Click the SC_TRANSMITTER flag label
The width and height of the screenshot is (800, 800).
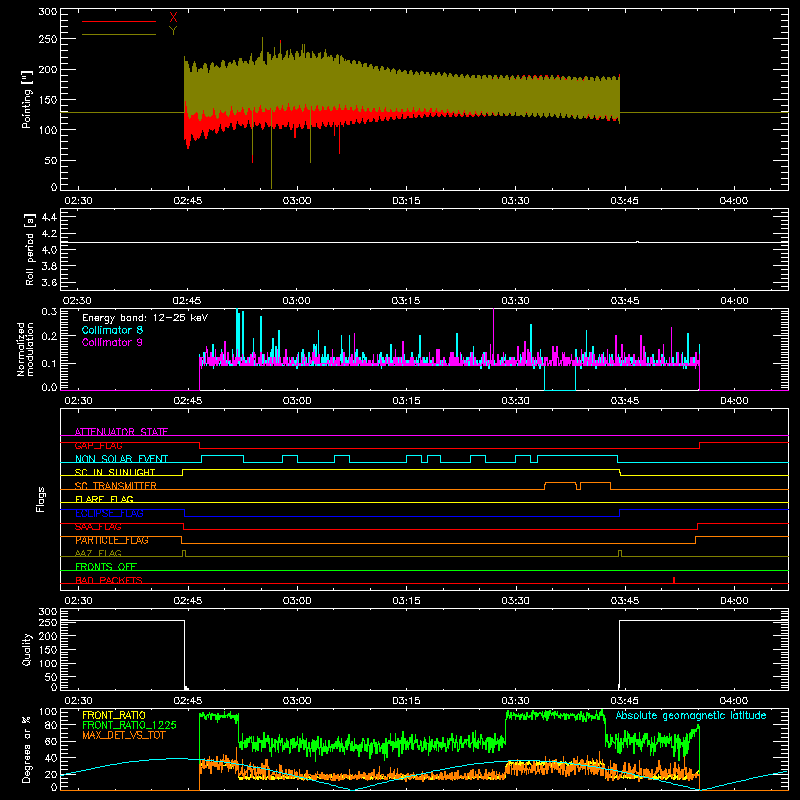[x=116, y=486]
